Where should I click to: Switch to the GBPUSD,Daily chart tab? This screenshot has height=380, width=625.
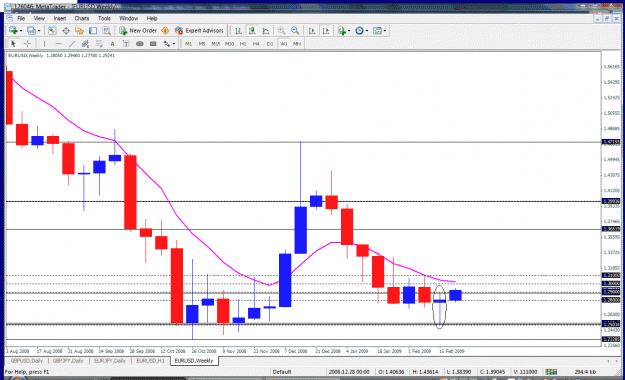click(x=27, y=361)
